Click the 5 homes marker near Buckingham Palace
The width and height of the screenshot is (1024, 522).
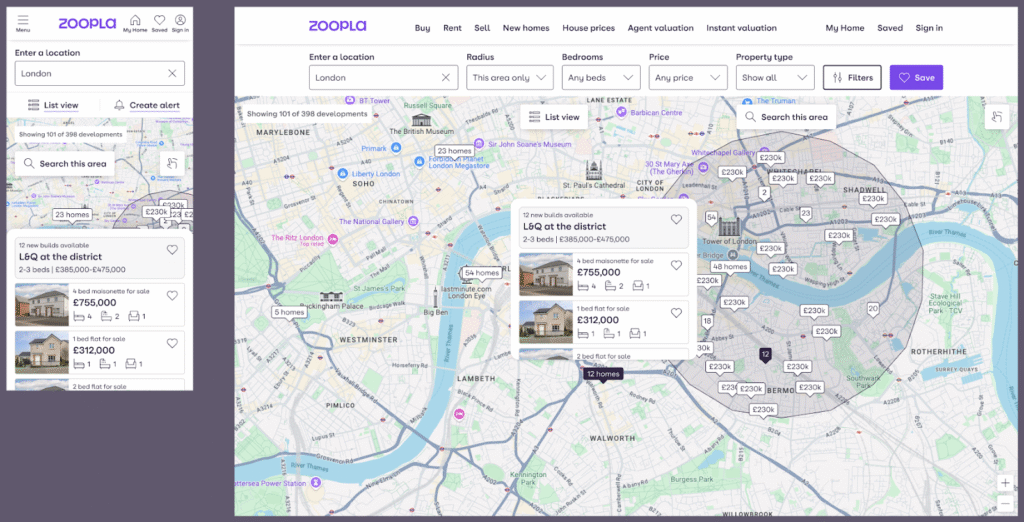289,312
